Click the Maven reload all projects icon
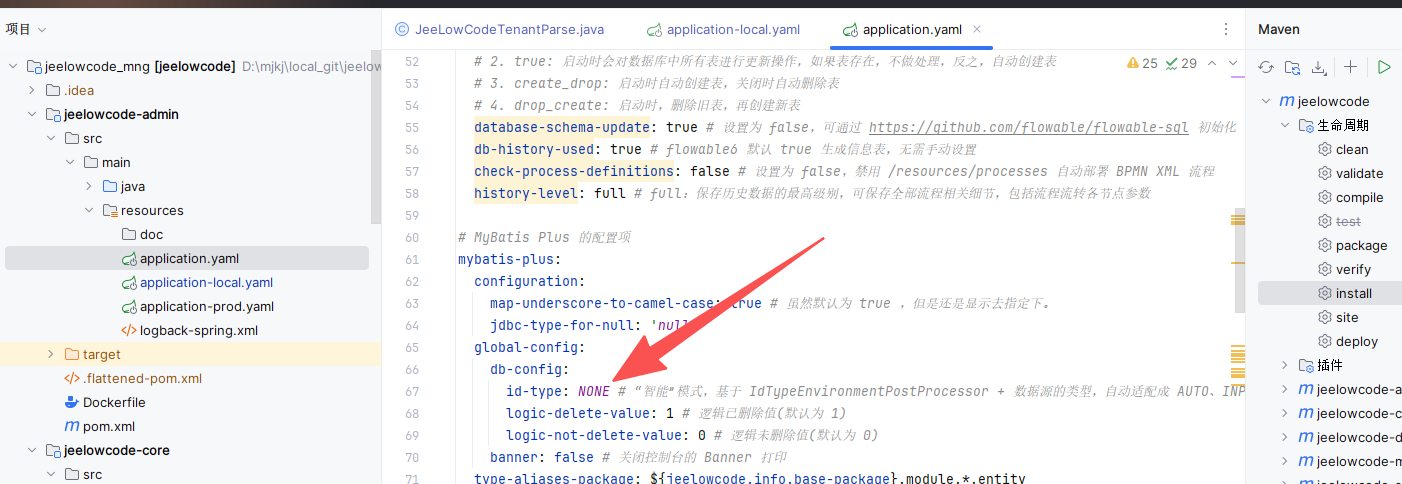The width and height of the screenshot is (1402, 484). [x=1266, y=67]
